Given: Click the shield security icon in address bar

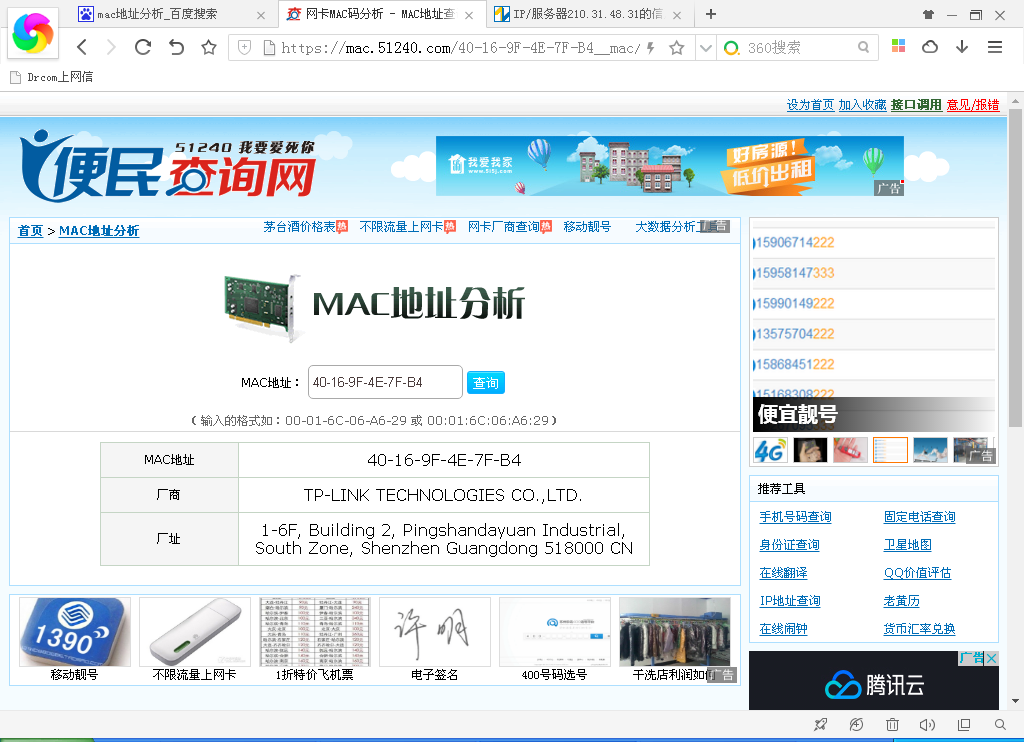Looking at the screenshot, I should pos(244,47).
